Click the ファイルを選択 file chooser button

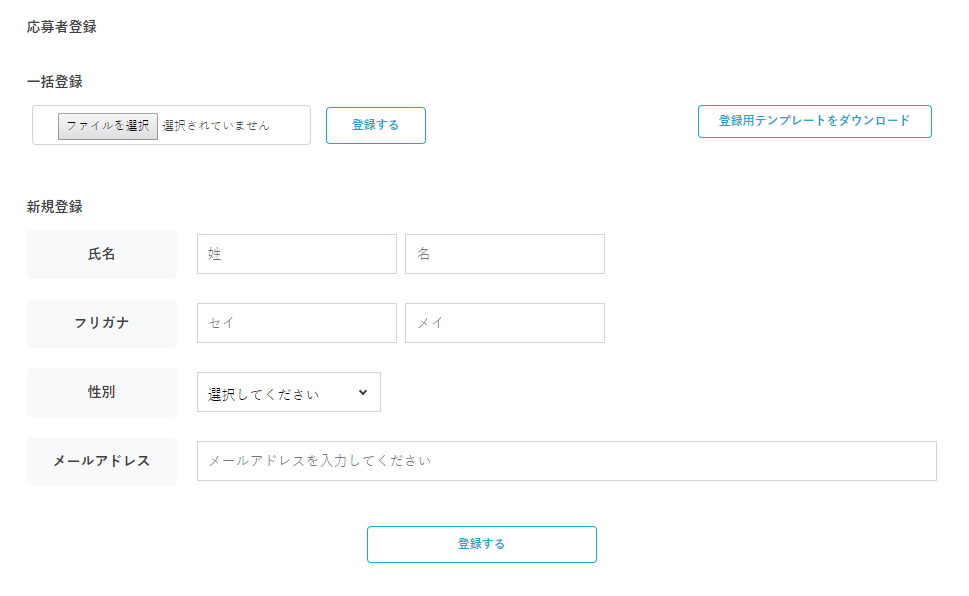coord(108,126)
